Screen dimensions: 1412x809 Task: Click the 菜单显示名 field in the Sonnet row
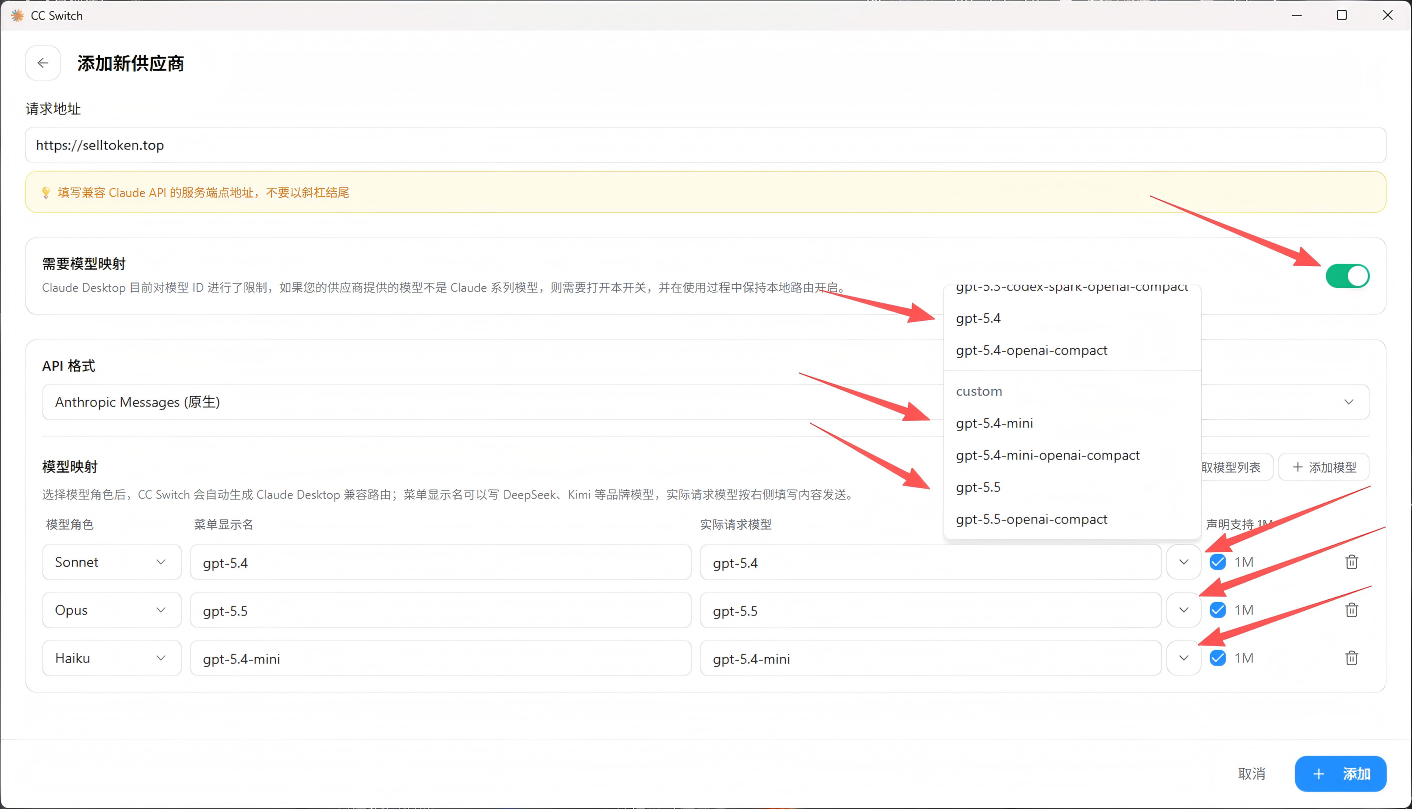coord(440,562)
